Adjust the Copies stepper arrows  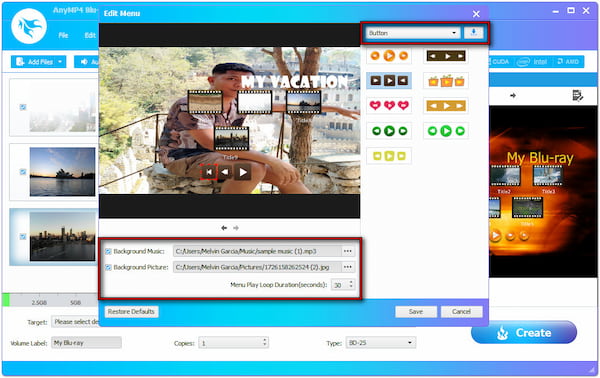(264, 342)
